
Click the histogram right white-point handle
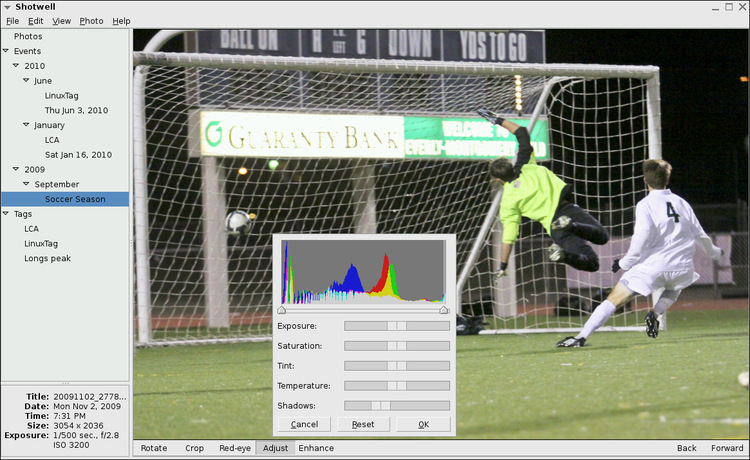pyautogui.click(x=444, y=310)
